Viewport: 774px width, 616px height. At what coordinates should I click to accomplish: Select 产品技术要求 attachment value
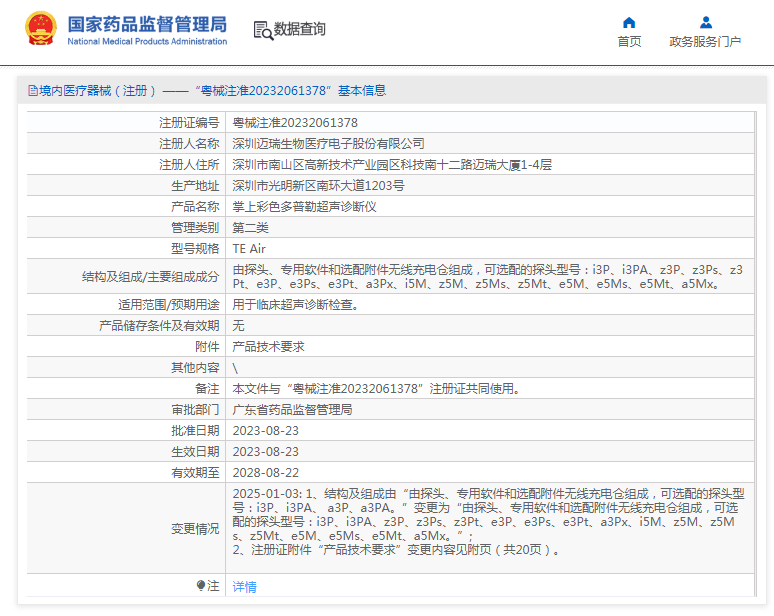click(x=269, y=346)
